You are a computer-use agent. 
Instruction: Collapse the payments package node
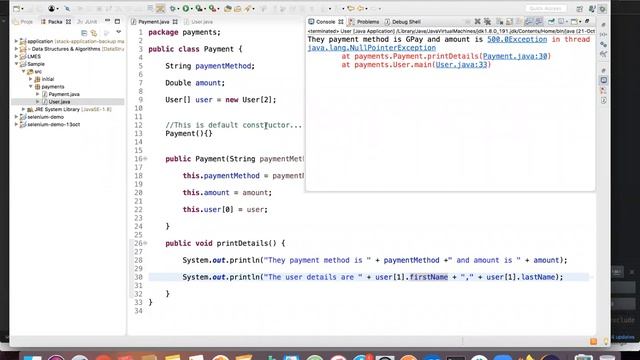31,87
